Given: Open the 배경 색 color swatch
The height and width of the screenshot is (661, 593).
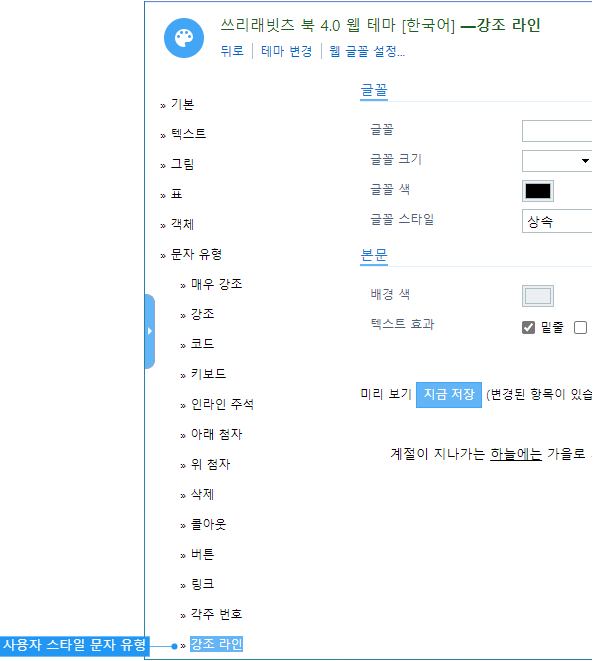Looking at the screenshot, I should pos(538,296).
